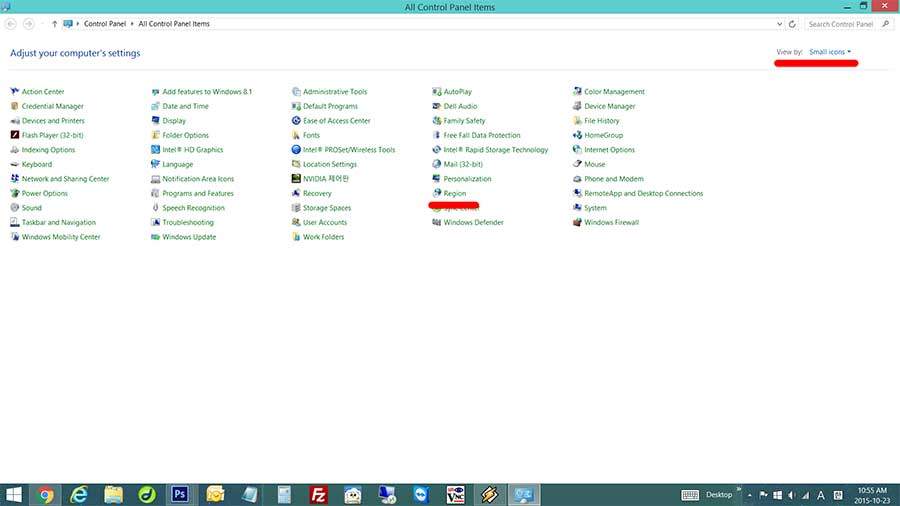Click the Notification Area Icons link
900x506 pixels.
198,179
